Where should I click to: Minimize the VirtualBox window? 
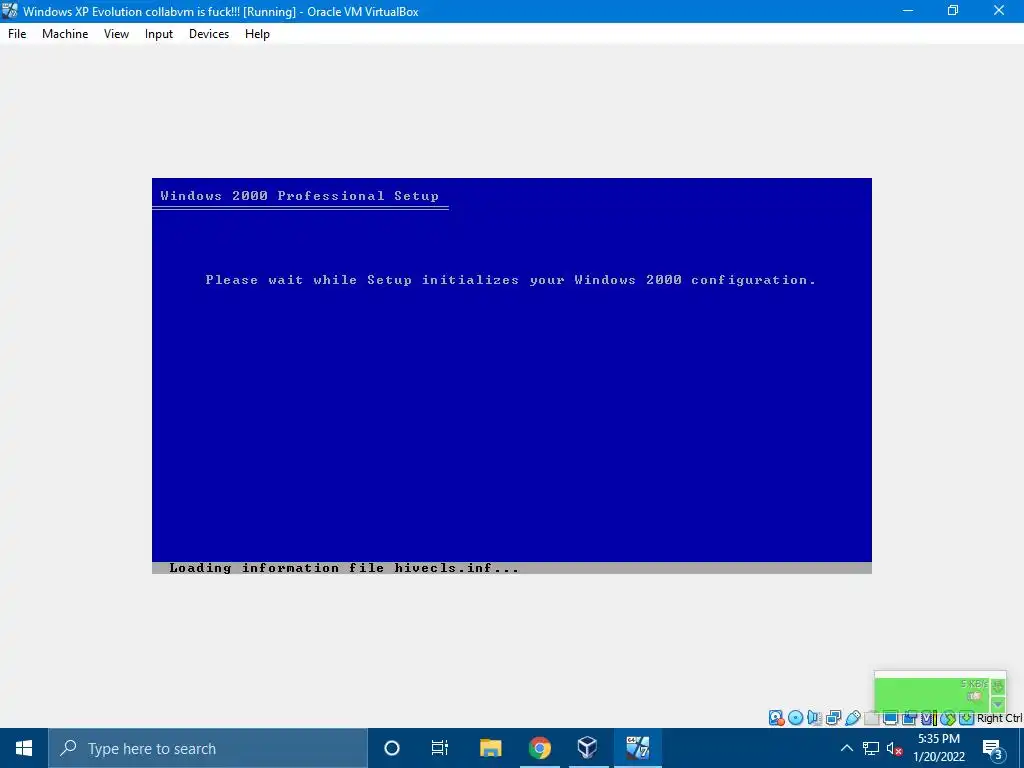coord(907,10)
